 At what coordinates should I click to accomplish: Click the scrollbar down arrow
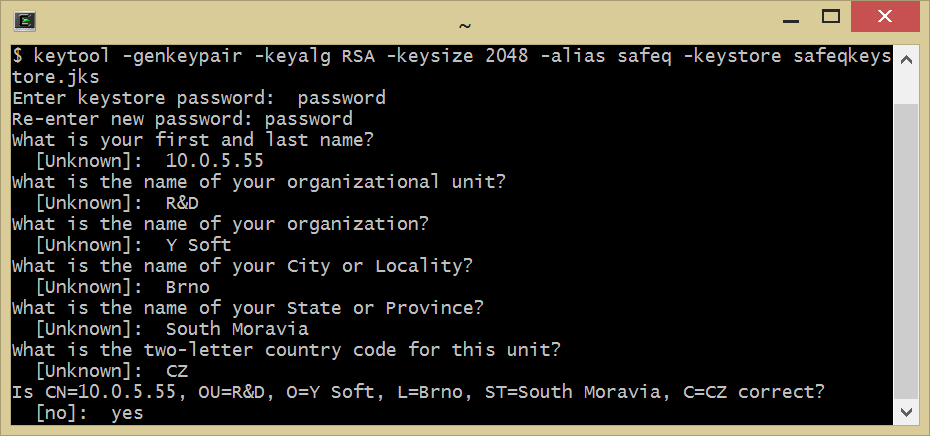tap(904, 411)
